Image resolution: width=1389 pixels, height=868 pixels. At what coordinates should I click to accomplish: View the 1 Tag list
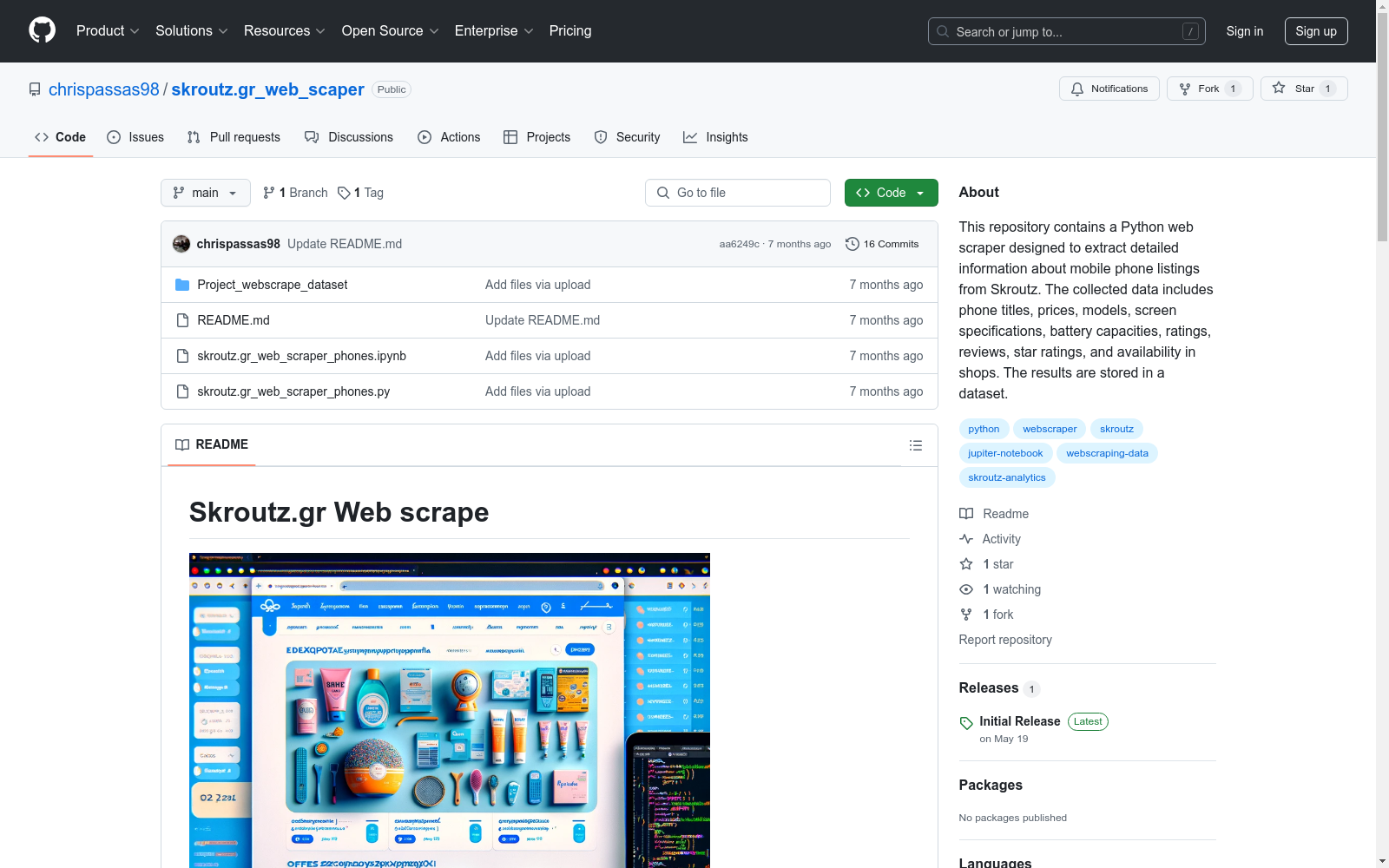[360, 193]
